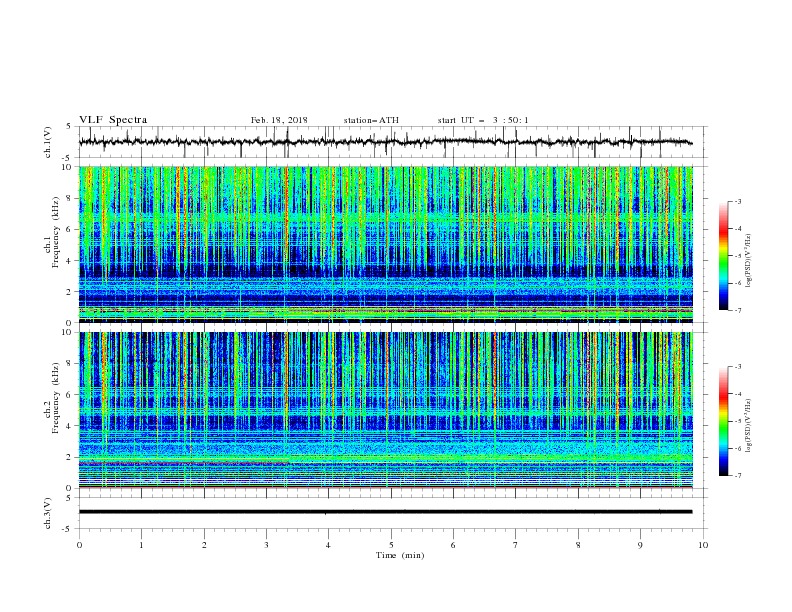Click the ch.2 spectrogram color bar
Screen dimensions: 792x612
(723, 421)
